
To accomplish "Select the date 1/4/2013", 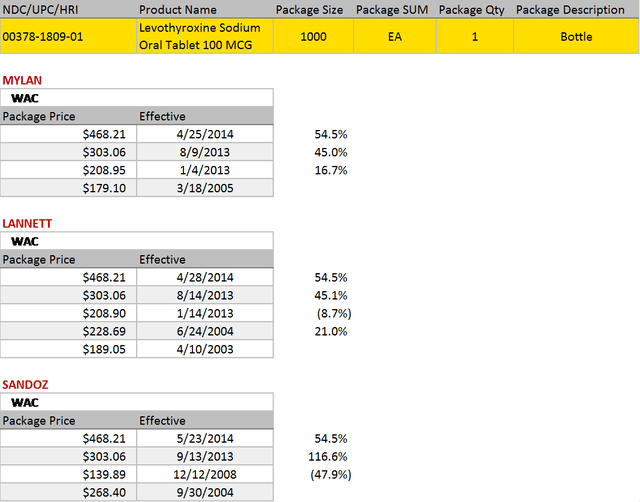I will click(205, 170).
